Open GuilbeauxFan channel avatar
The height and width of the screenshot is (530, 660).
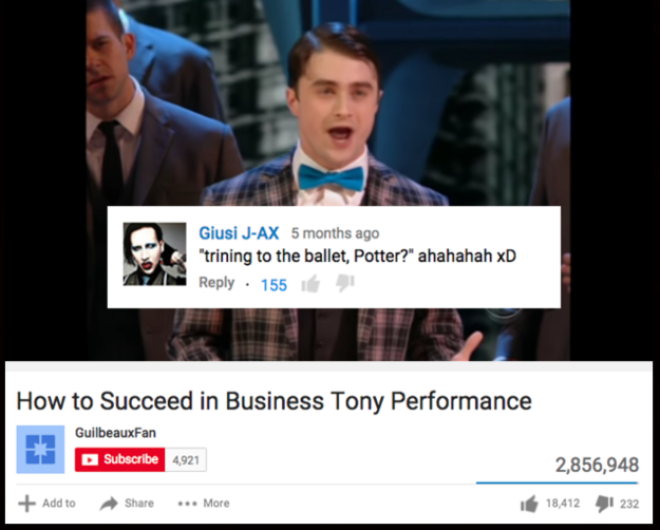40,449
